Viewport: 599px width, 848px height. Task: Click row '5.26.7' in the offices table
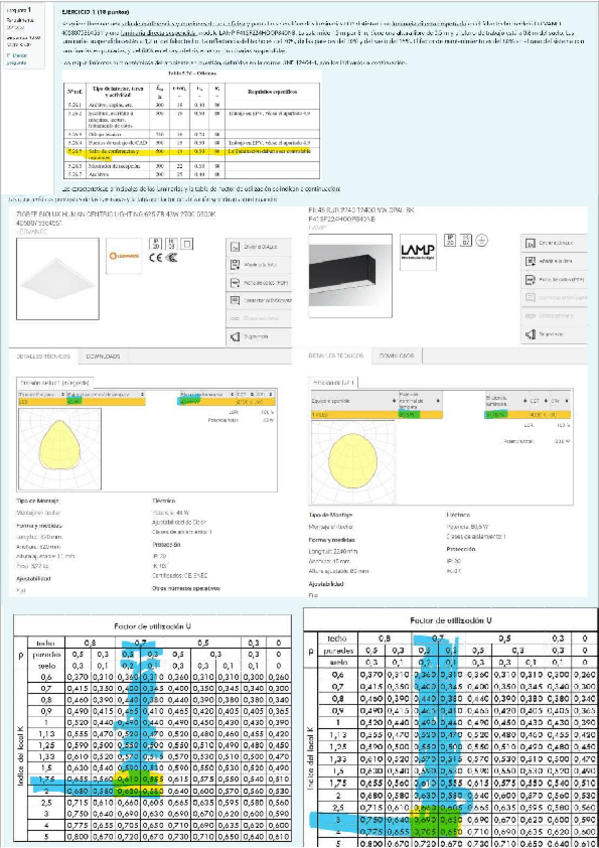(191, 174)
